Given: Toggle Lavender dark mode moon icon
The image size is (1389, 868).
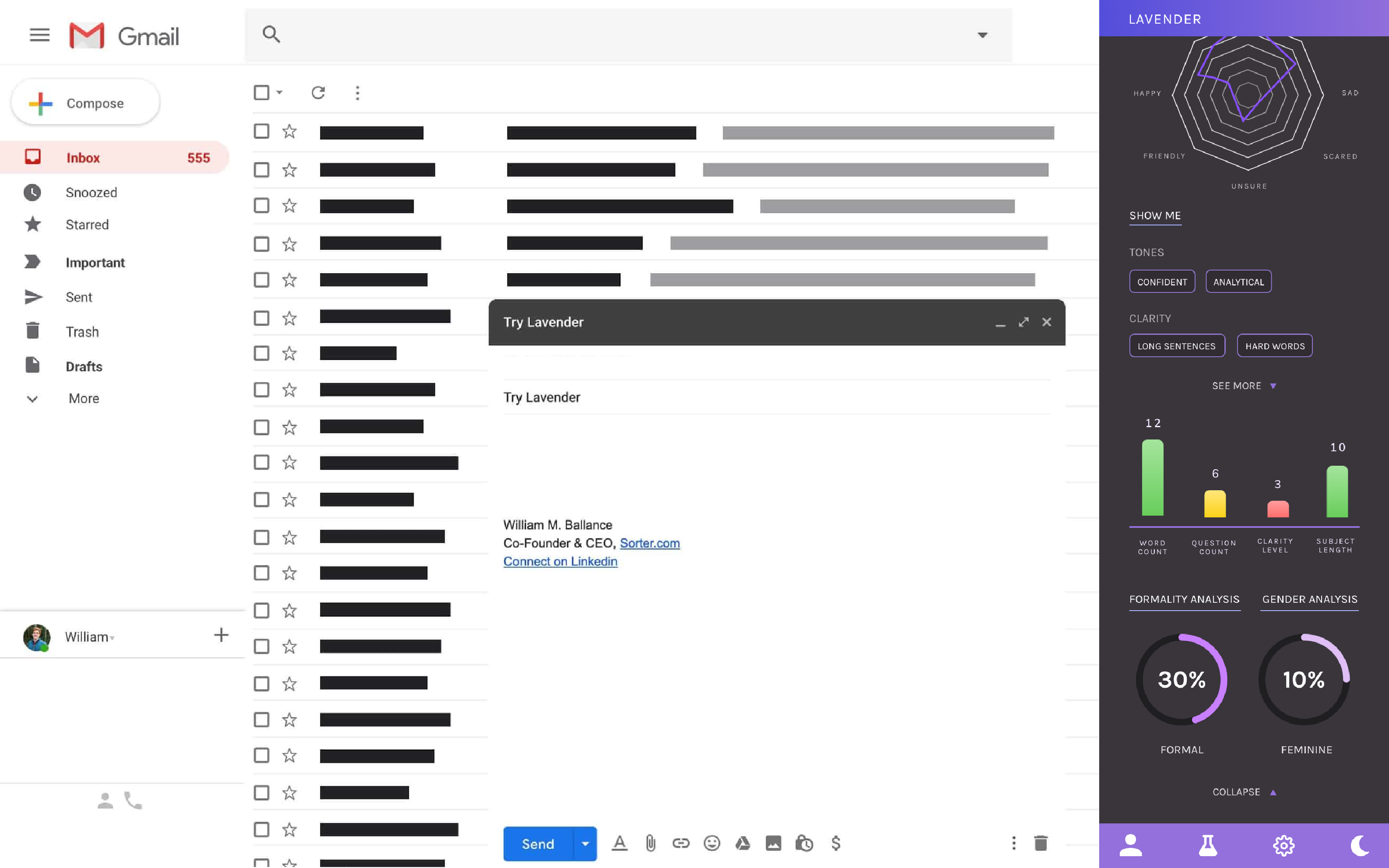Looking at the screenshot, I should coord(1359,845).
